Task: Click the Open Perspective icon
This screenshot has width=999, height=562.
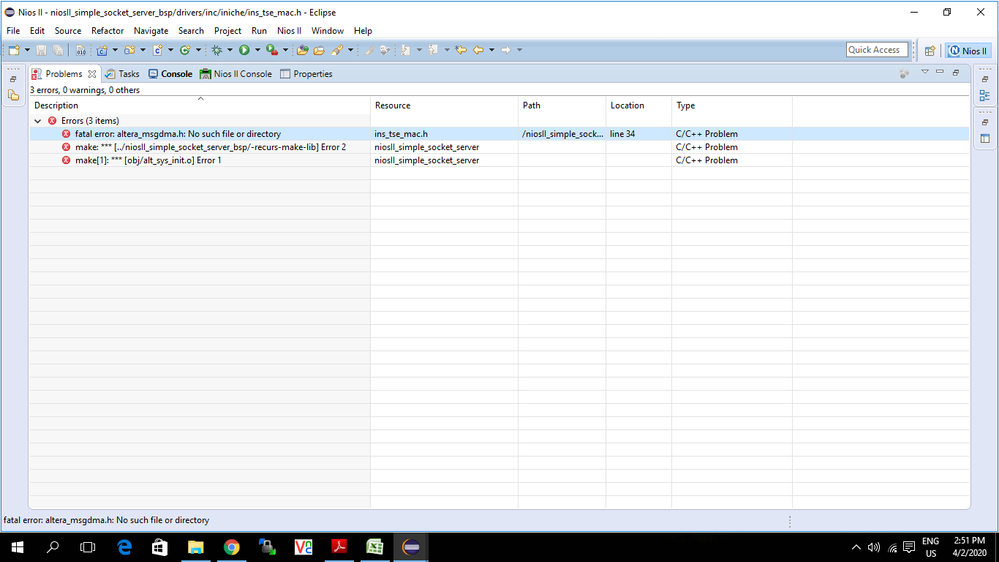Action: [929, 51]
